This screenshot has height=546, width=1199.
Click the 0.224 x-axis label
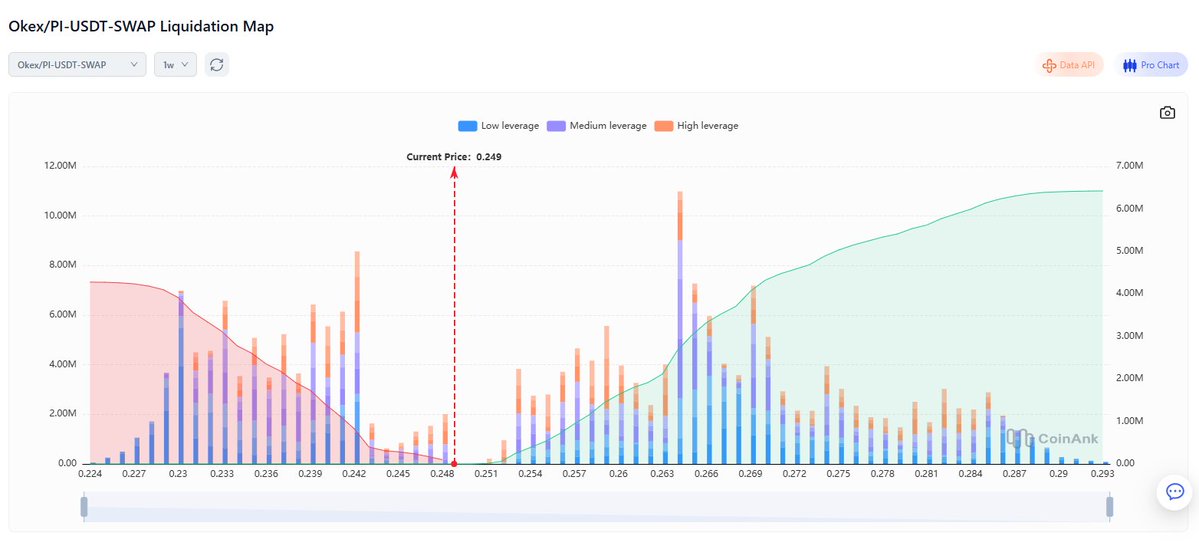tap(89, 474)
